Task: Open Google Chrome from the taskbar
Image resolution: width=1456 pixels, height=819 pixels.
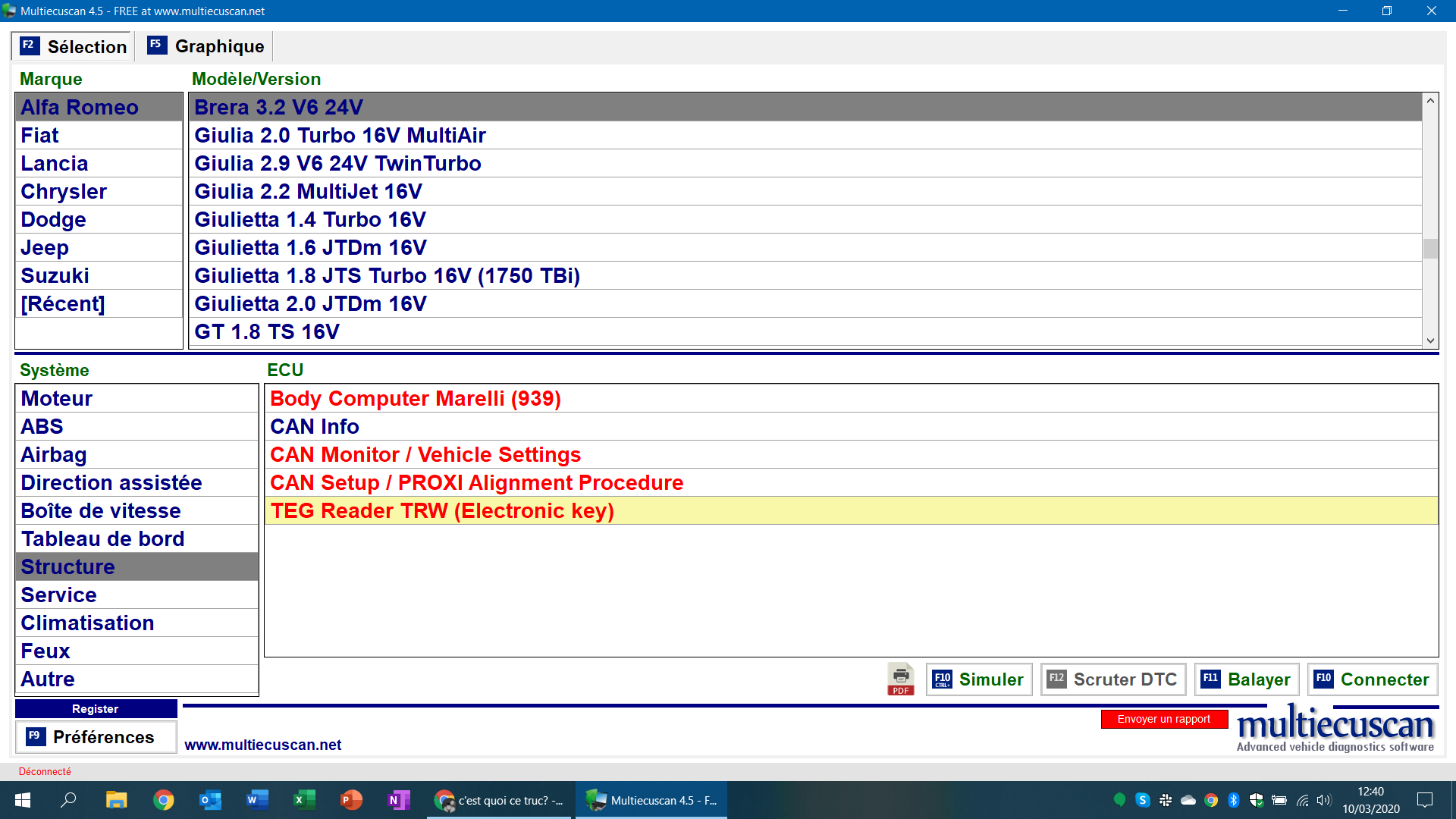Action: pyautogui.click(x=163, y=800)
